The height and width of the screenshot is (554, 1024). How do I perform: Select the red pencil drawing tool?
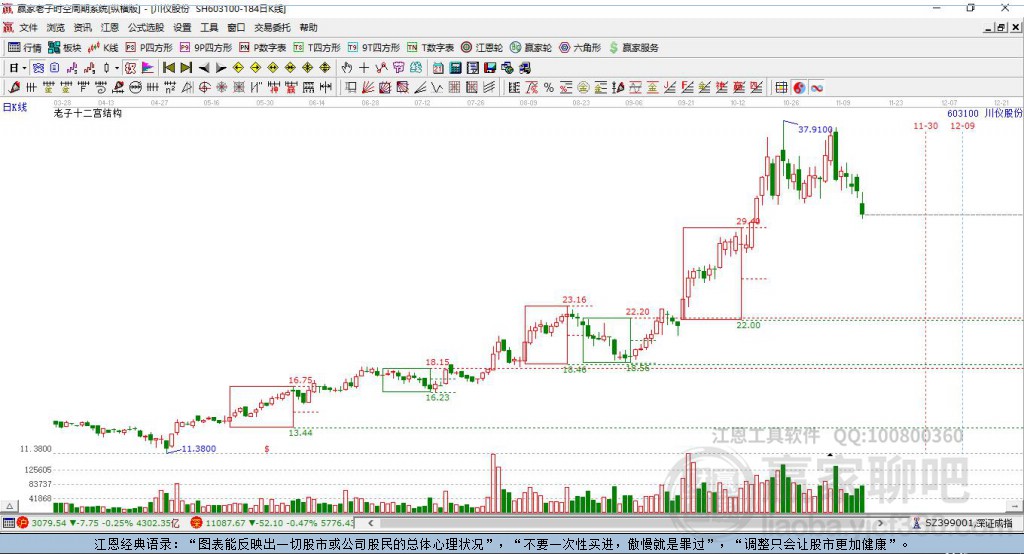click(x=14, y=88)
